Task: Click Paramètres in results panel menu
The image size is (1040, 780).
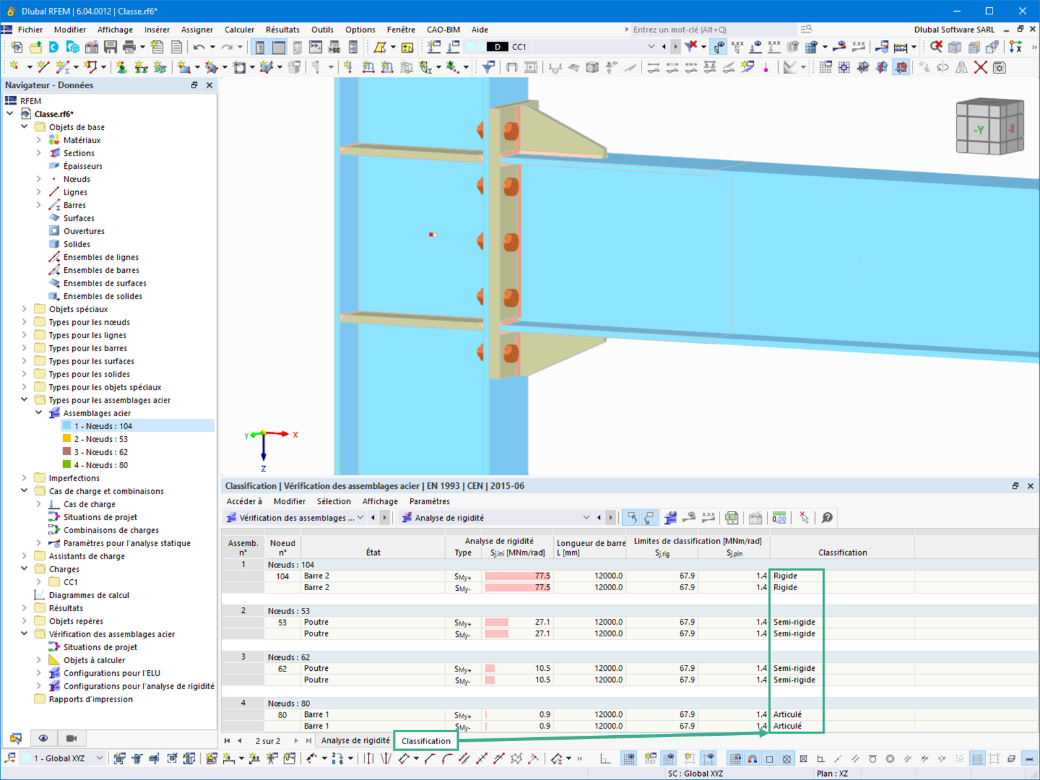Action: 429,501
